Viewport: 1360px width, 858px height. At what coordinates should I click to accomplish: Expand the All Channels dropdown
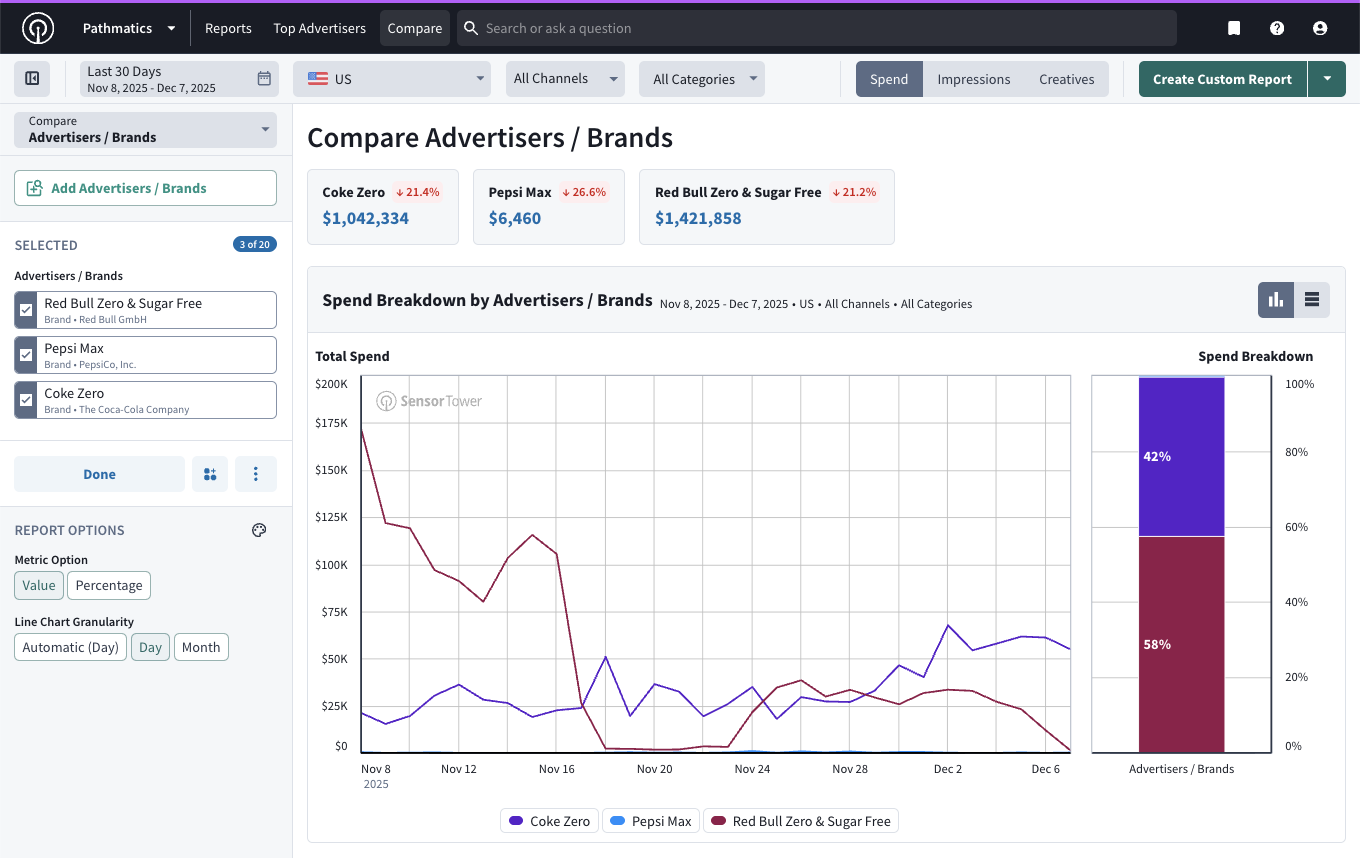[565, 79]
